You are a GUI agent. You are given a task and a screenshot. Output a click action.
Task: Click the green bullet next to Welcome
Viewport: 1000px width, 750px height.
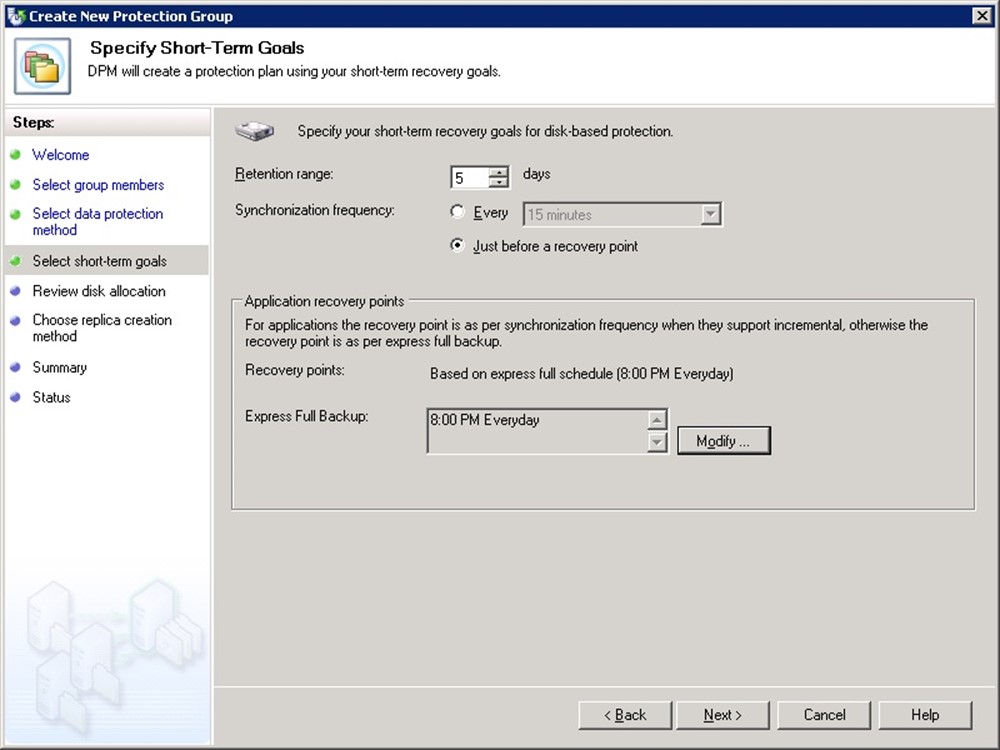[15, 155]
